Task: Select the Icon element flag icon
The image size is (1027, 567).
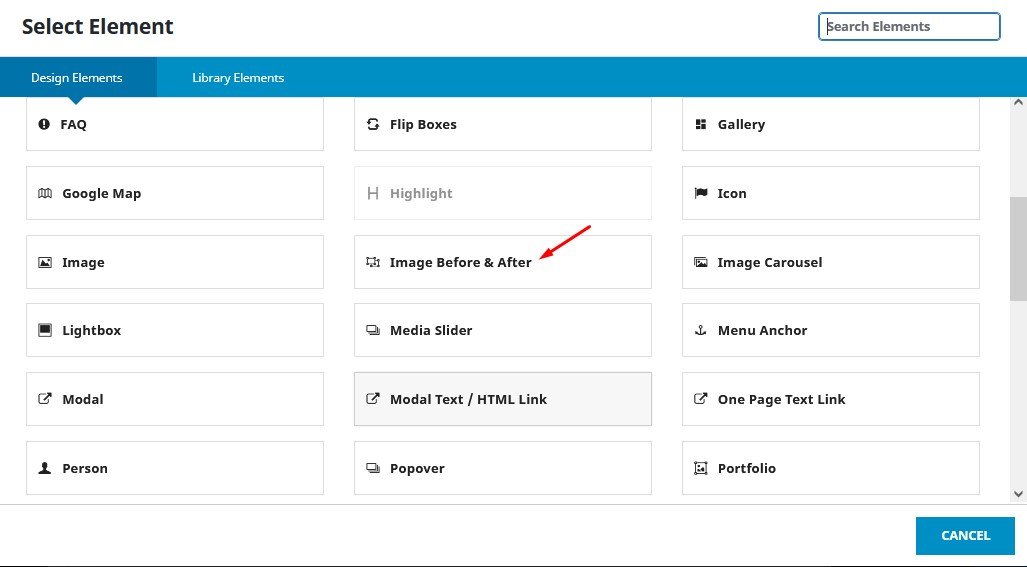Action: (x=700, y=194)
